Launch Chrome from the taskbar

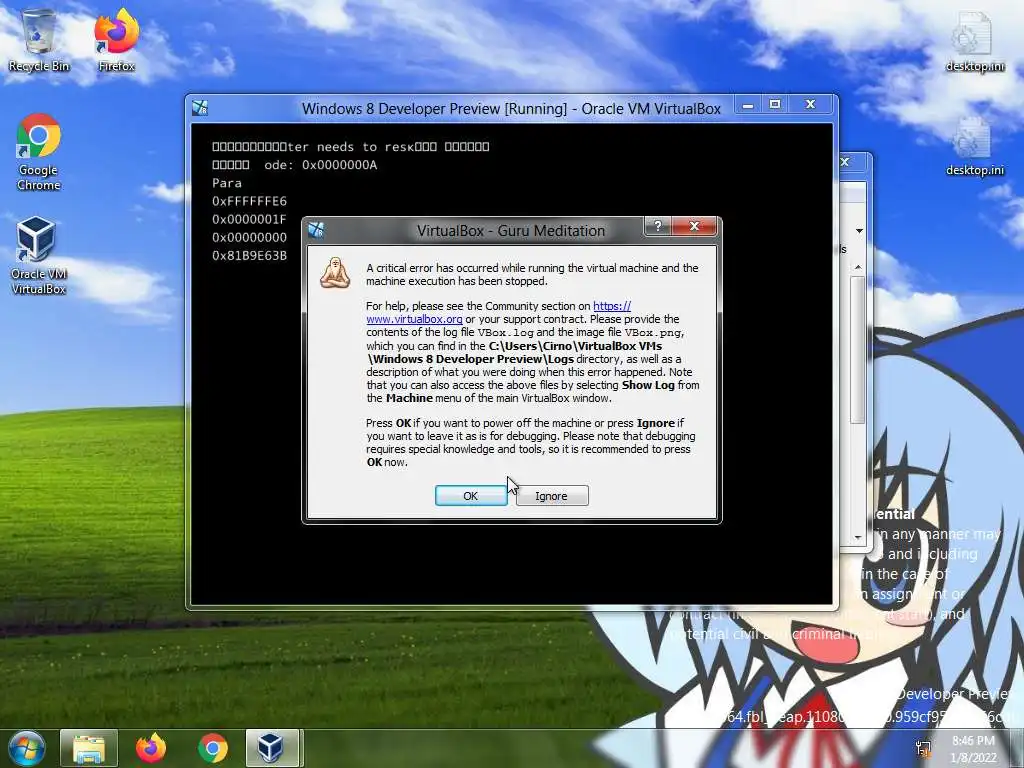[213, 748]
